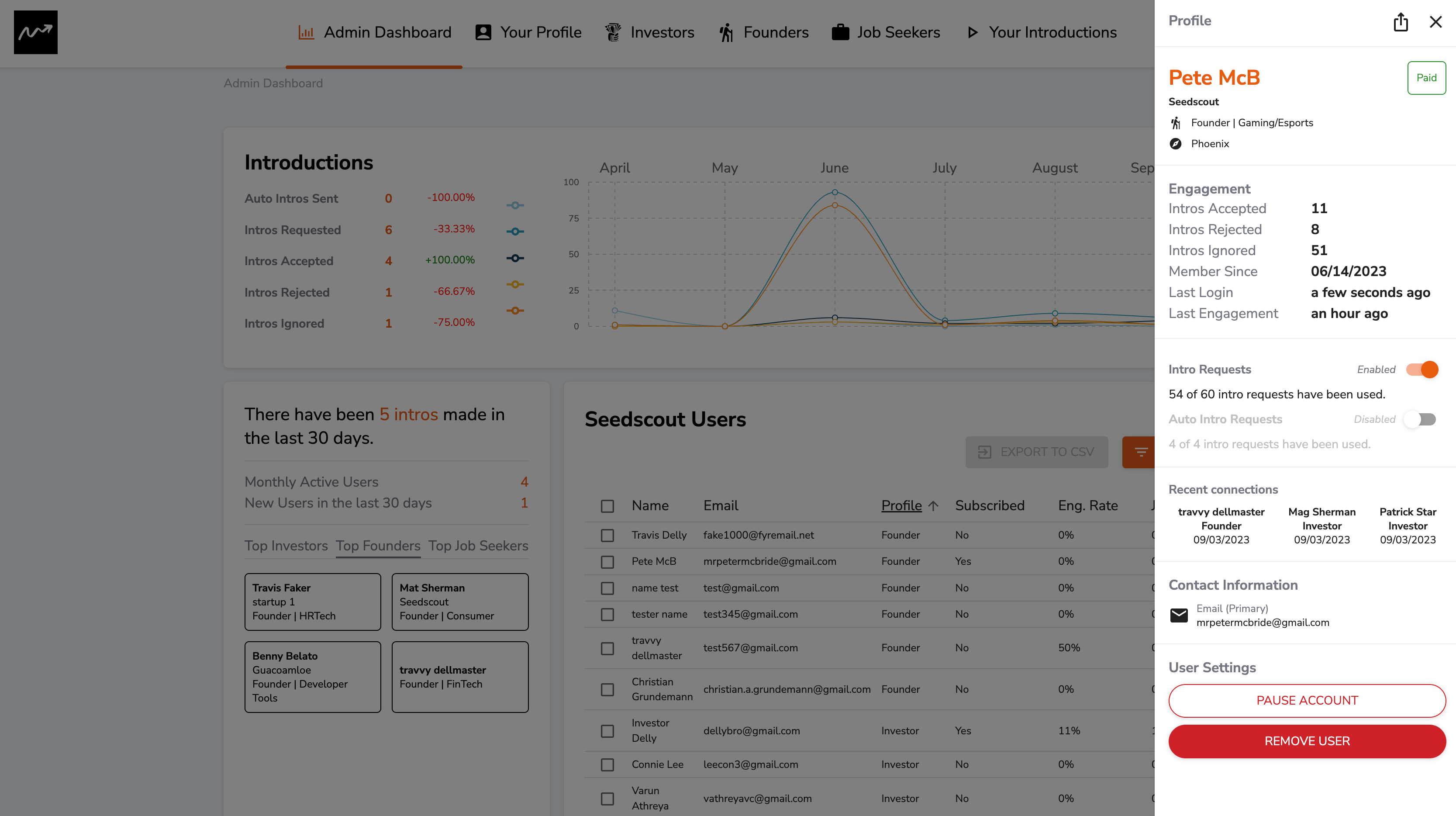Disable the Intro Requests toggle

click(x=1422, y=370)
